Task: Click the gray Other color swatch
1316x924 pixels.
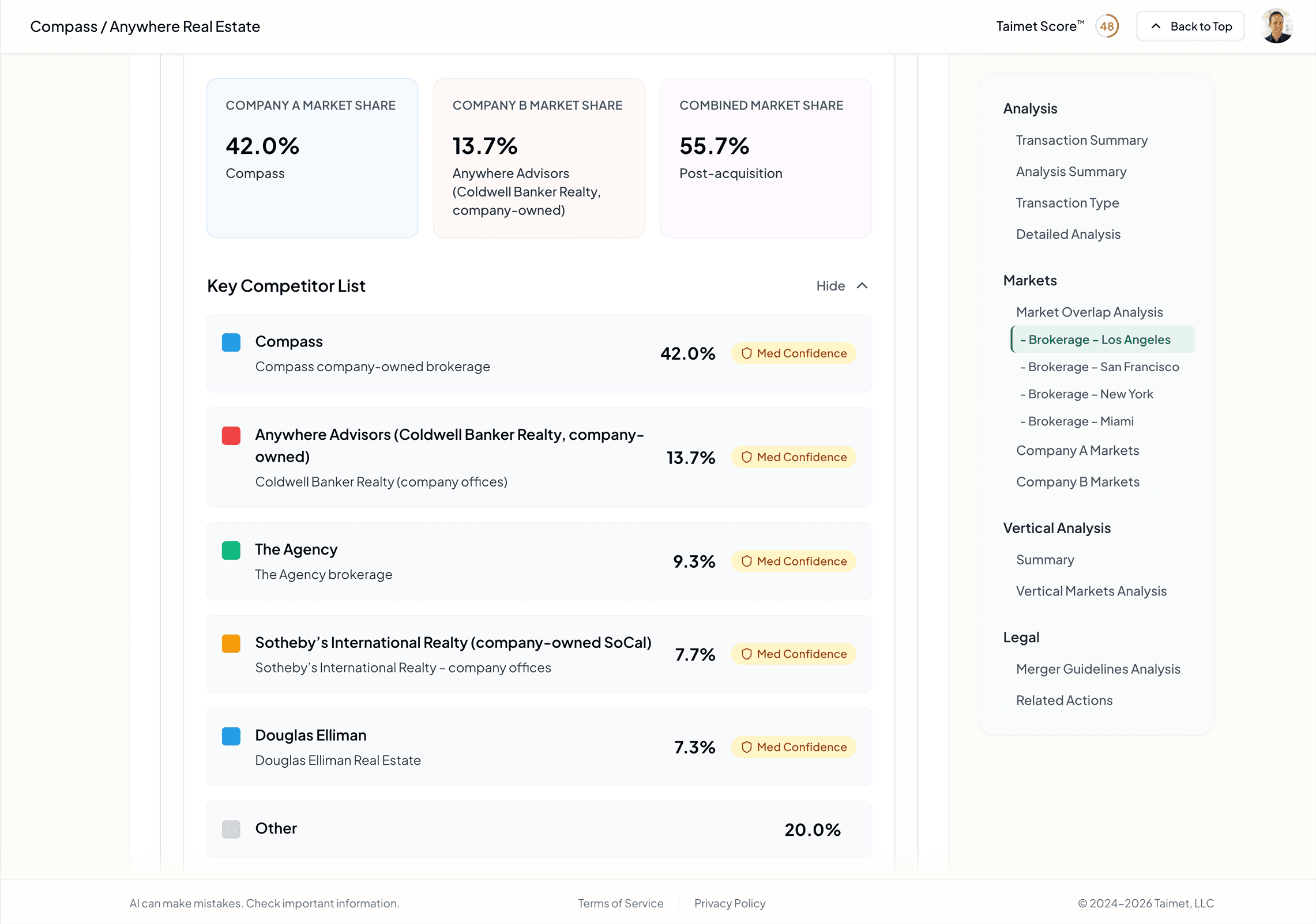Action: coord(231,829)
